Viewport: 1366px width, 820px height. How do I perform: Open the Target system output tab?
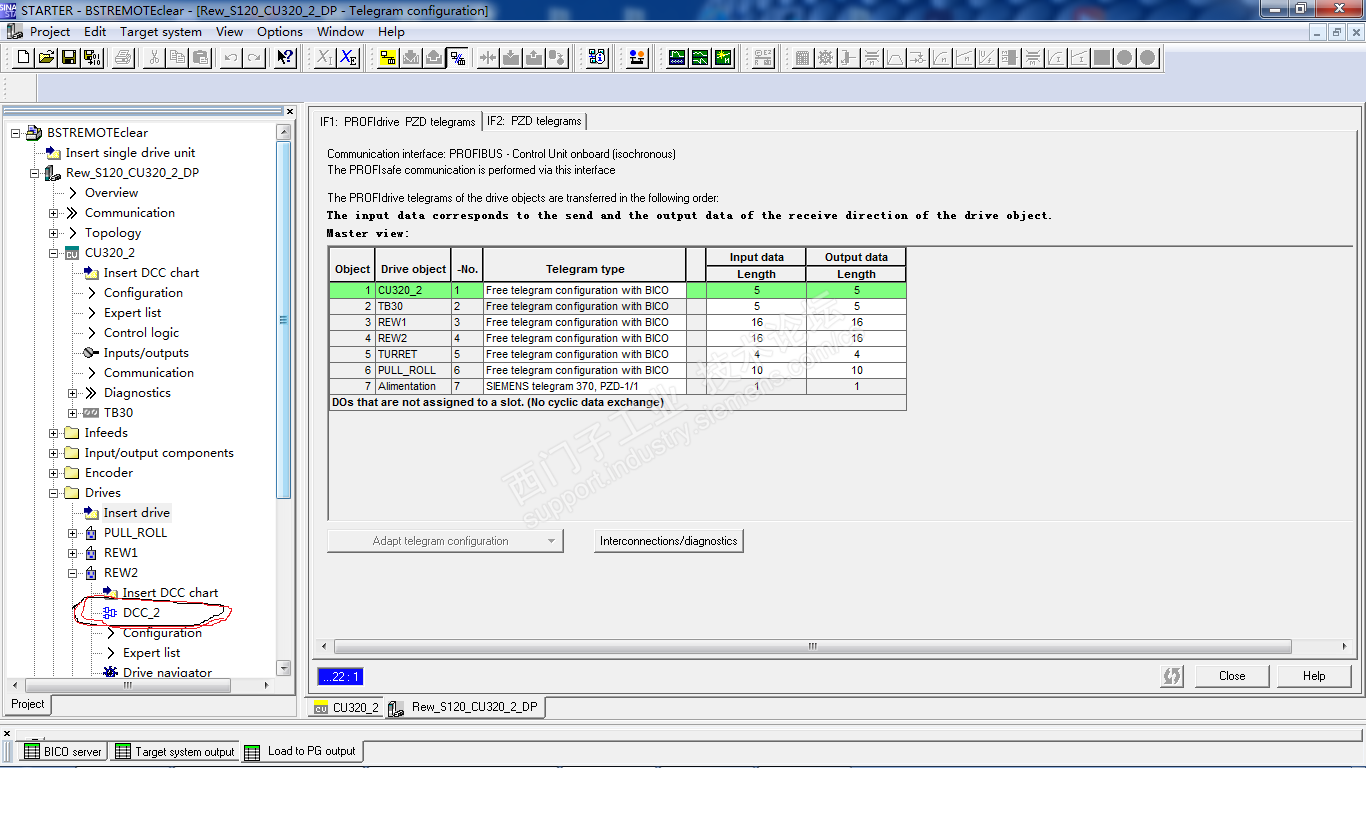(174, 751)
